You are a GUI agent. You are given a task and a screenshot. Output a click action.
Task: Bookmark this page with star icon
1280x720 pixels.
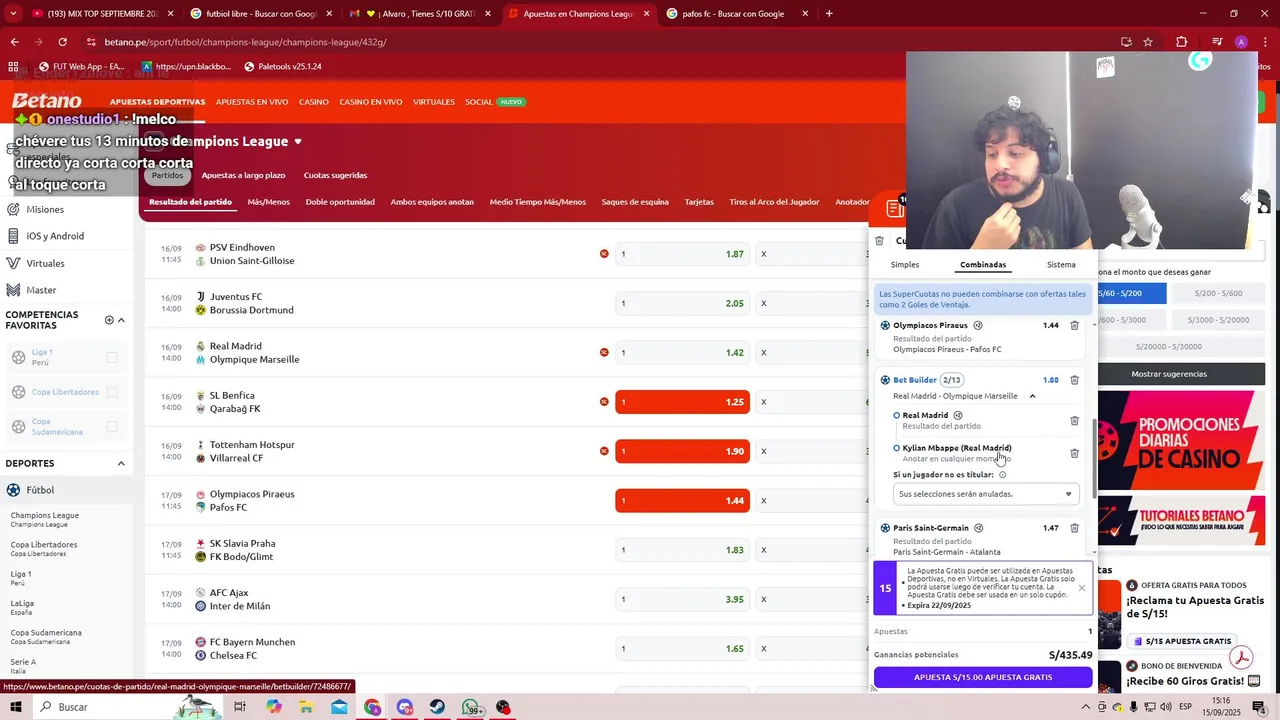click(x=1148, y=42)
